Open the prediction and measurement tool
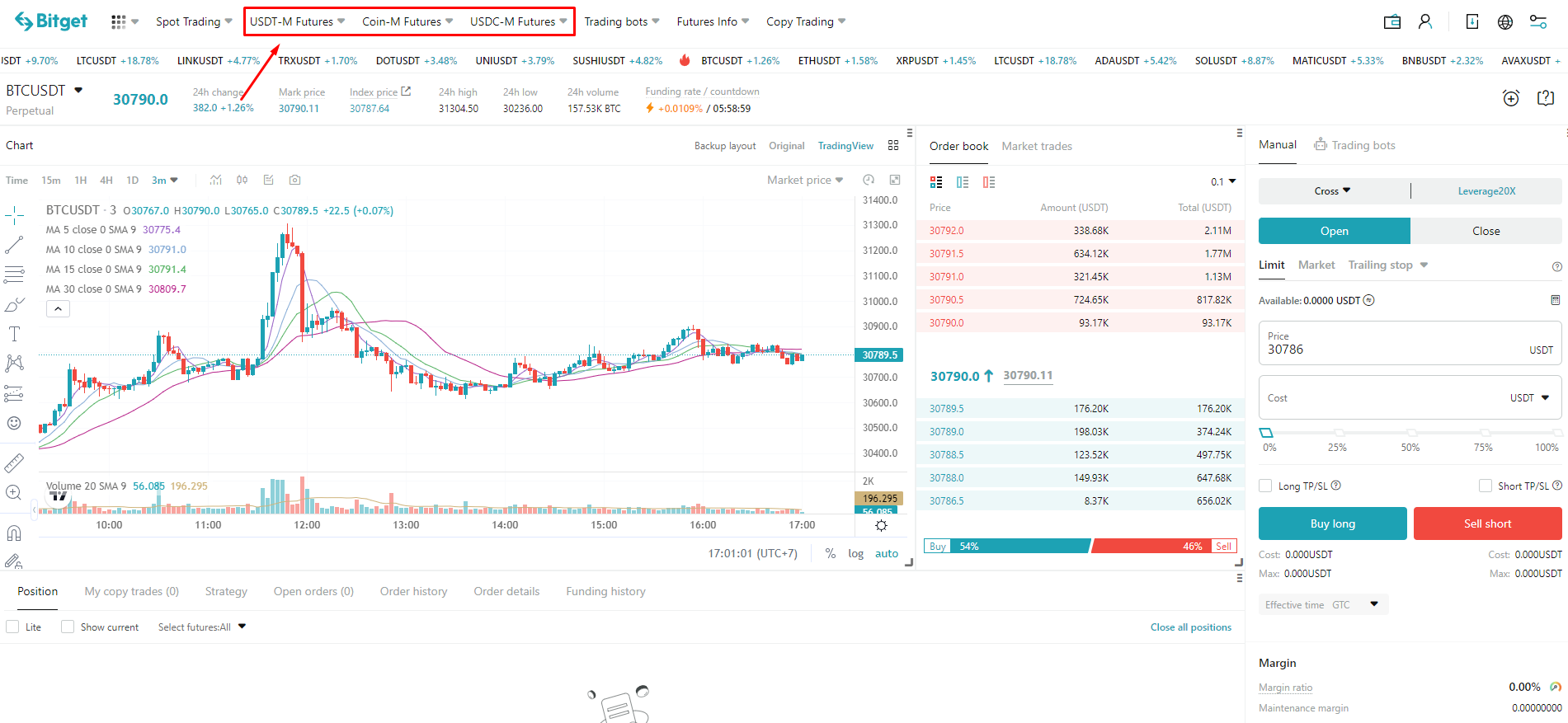This screenshot has height=723, width=1568. [x=14, y=393]
